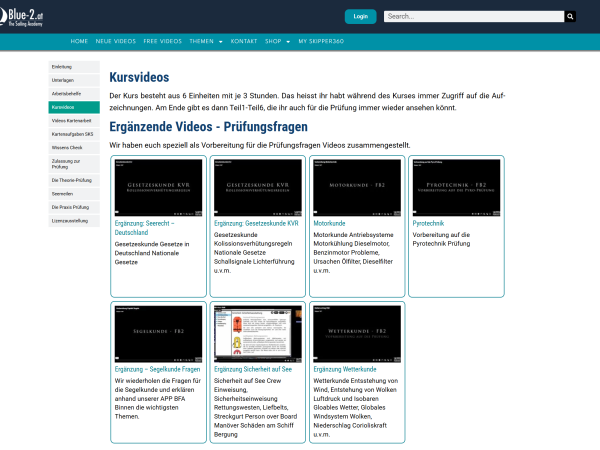The height and width of the screenshot is (450, 600).
Task: Click the Login button
Action: (360, 16)
